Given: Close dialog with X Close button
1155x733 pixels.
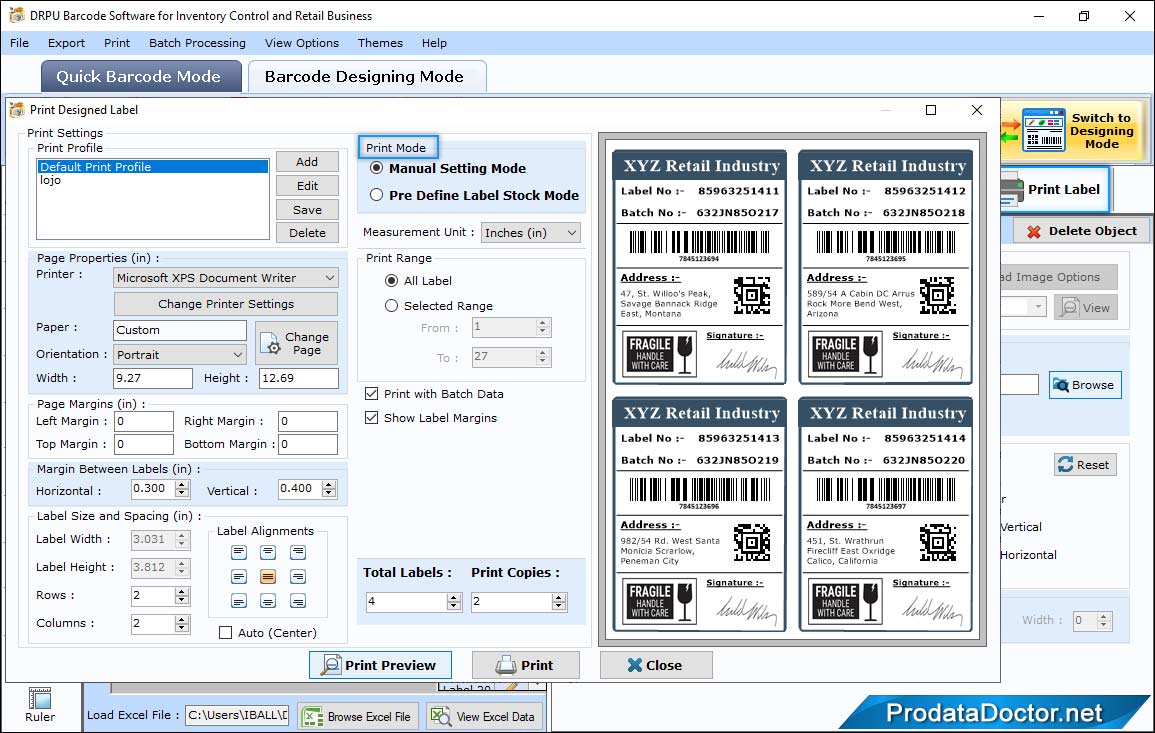Looking at the screenshot, I should 656,665.
